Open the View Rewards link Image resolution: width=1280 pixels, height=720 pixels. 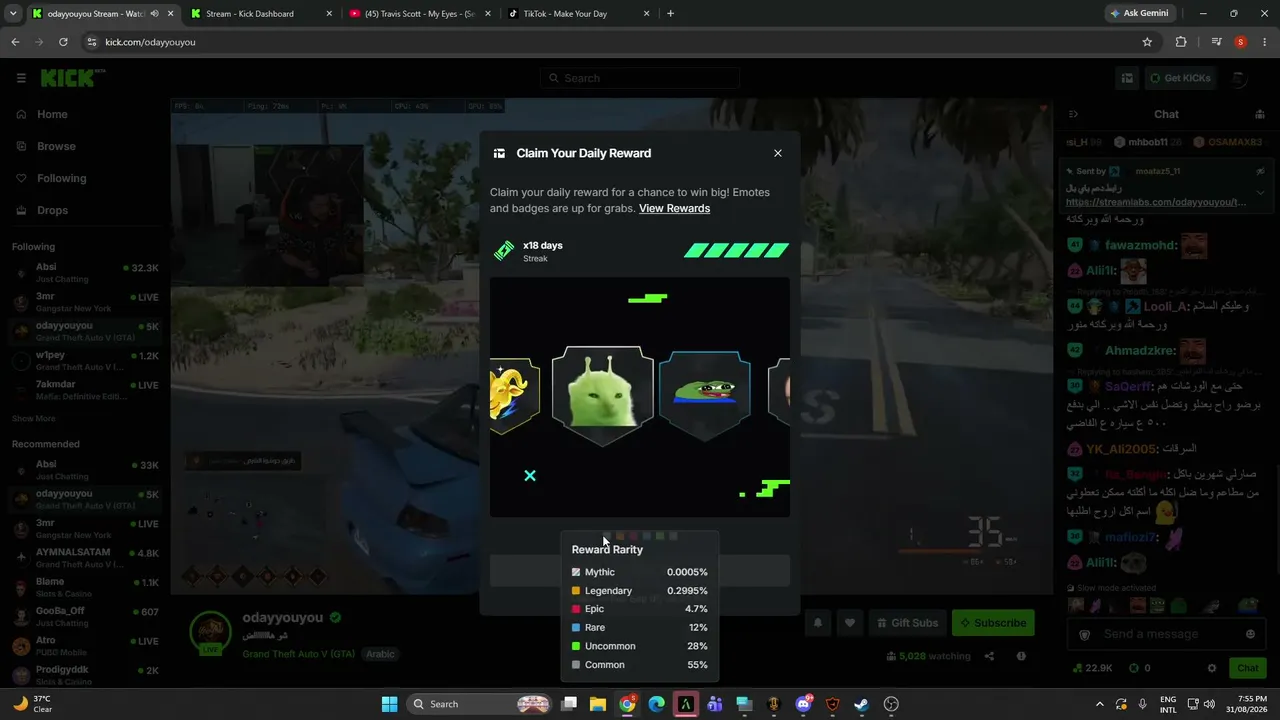click(674, 208)
